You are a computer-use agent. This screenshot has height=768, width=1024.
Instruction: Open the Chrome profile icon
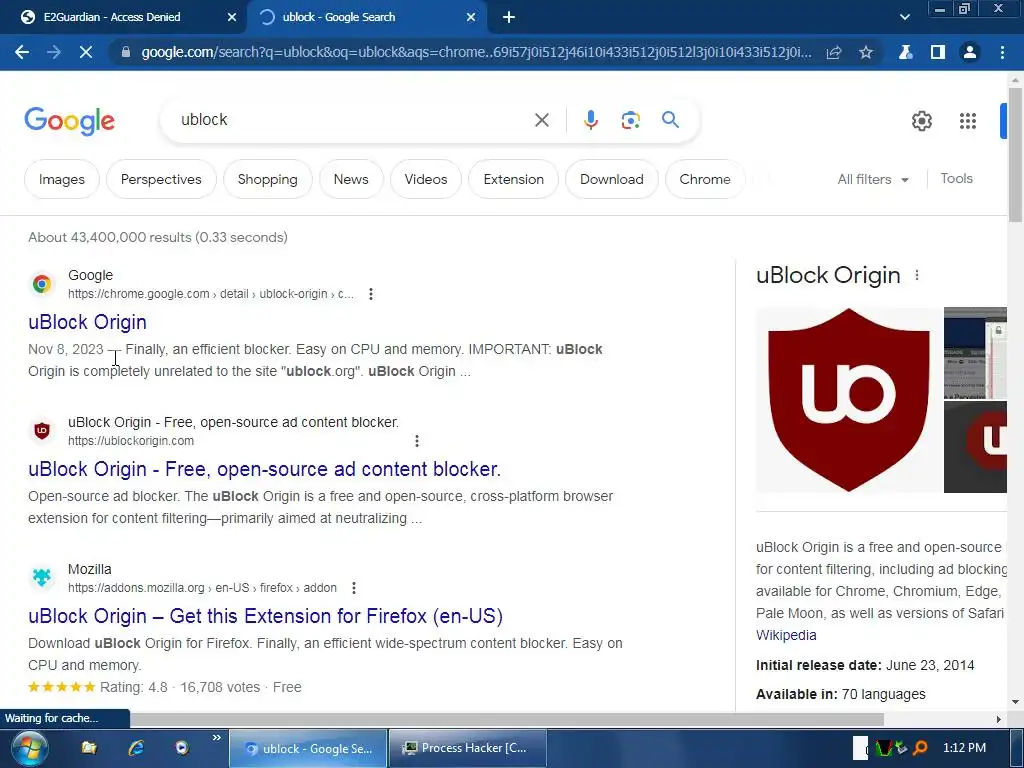(970, 52)
